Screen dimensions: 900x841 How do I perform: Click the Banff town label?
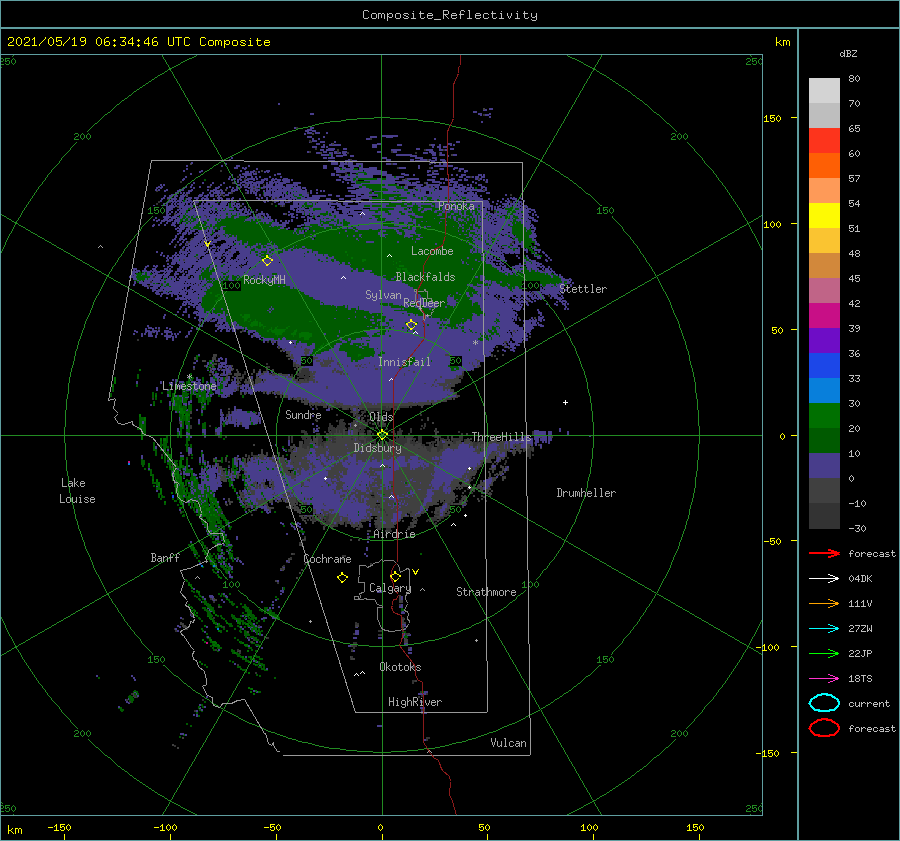point(165,557)
